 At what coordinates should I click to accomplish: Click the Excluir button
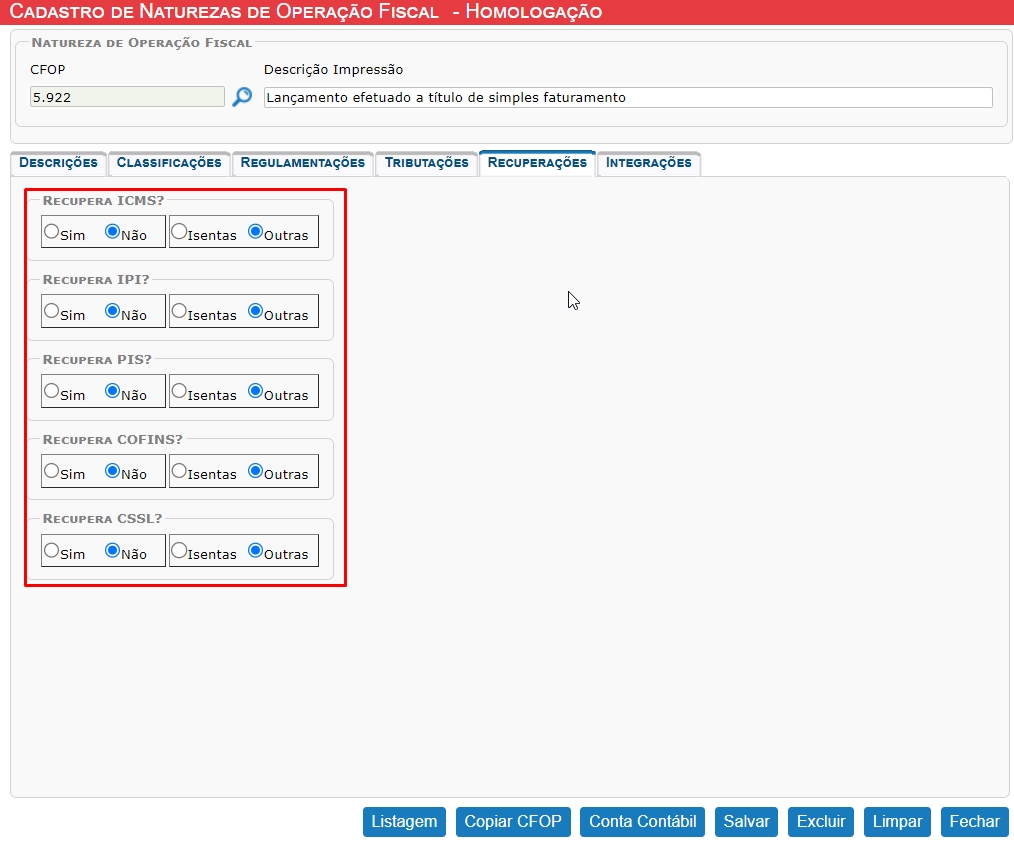[x=821, y=821]
